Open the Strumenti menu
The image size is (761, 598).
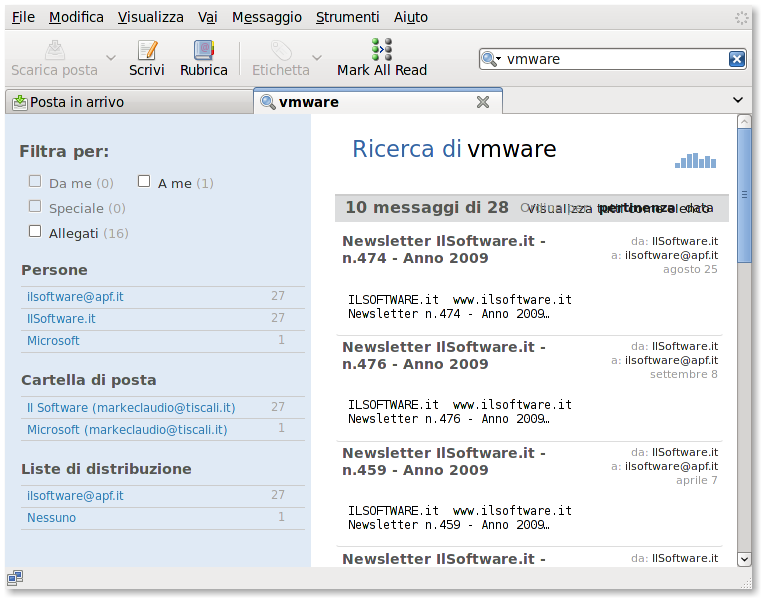coord(347,17)
